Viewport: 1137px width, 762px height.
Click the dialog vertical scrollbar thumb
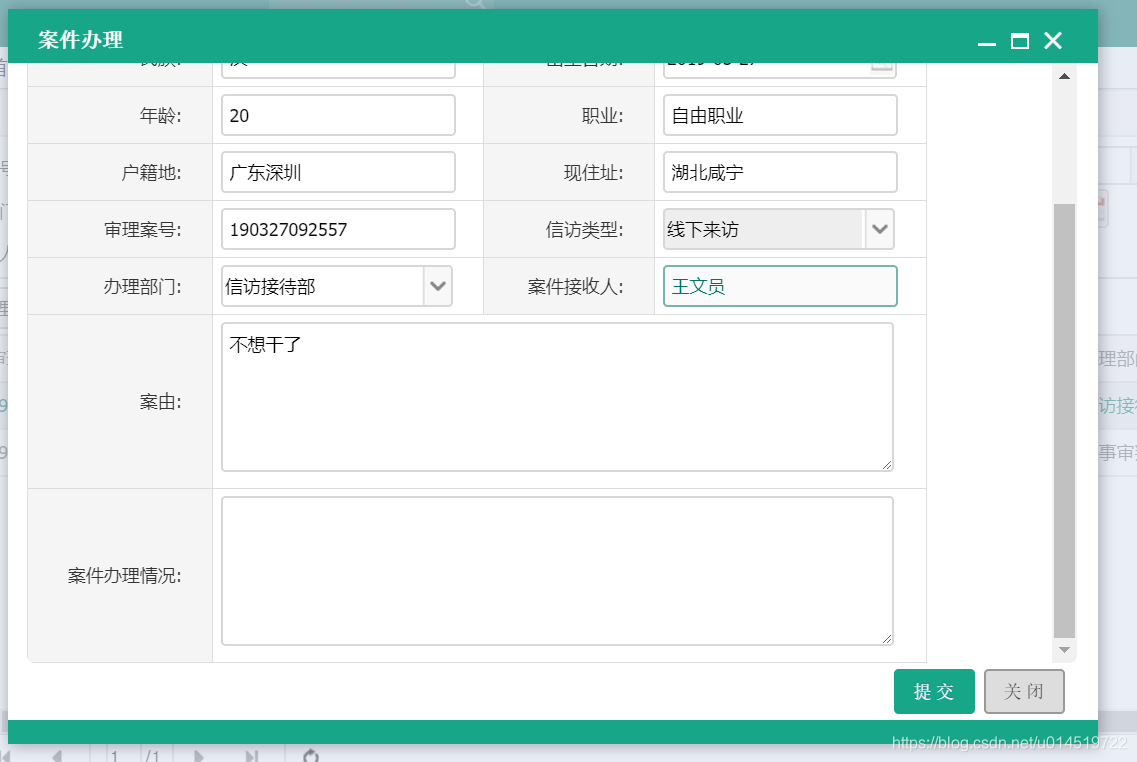click(1064, 421)
